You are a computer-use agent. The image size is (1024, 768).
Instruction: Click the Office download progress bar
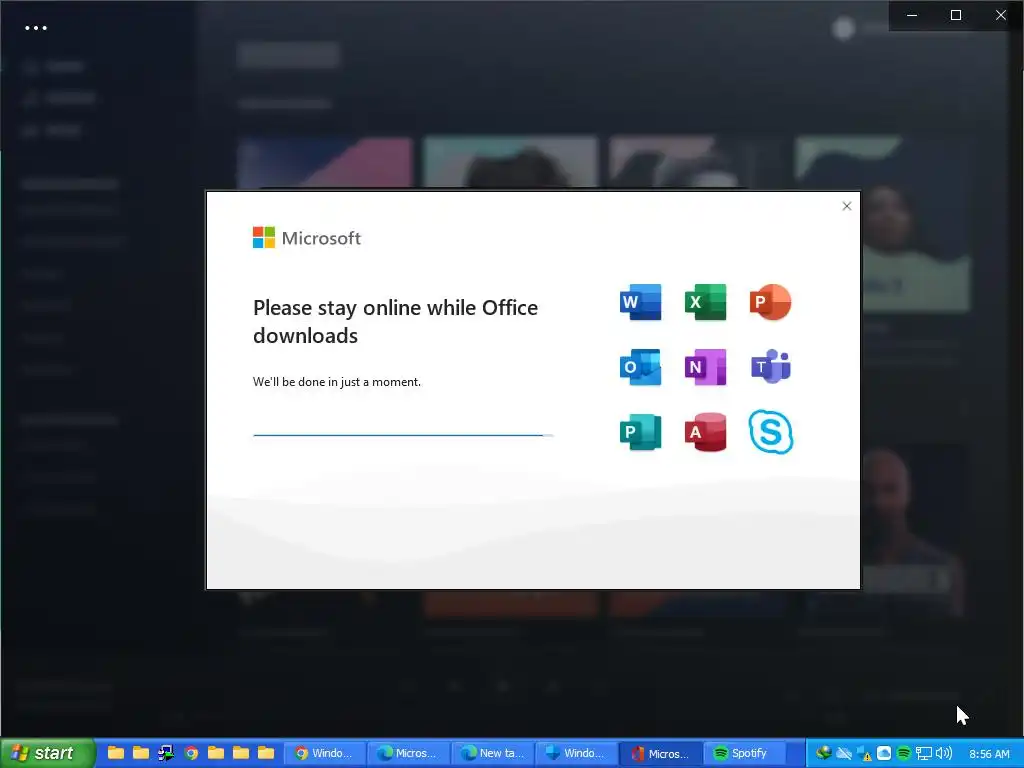403,435
